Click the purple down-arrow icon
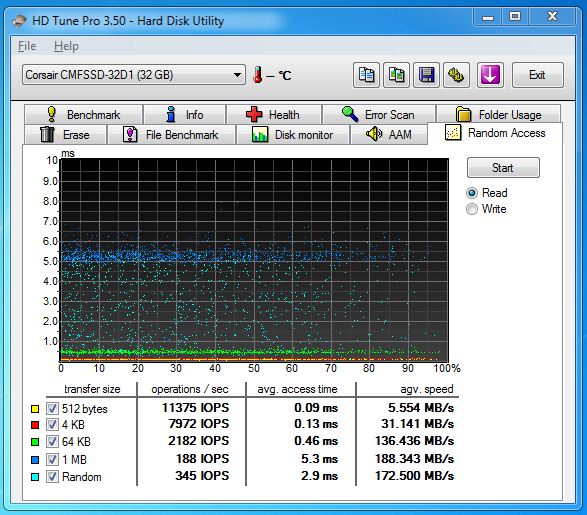 (490, 75)
